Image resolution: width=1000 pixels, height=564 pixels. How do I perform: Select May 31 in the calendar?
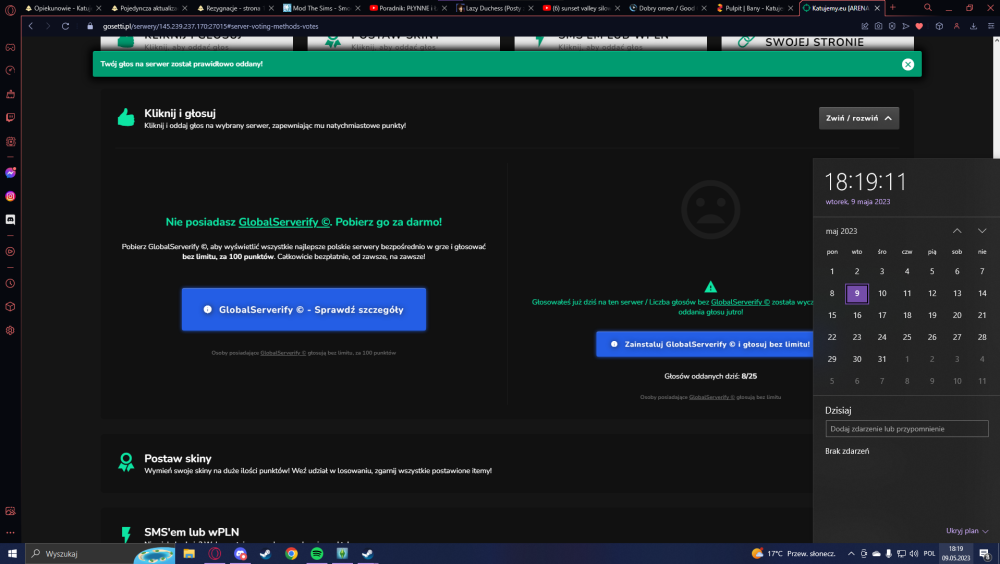click(x=881, y=359)
